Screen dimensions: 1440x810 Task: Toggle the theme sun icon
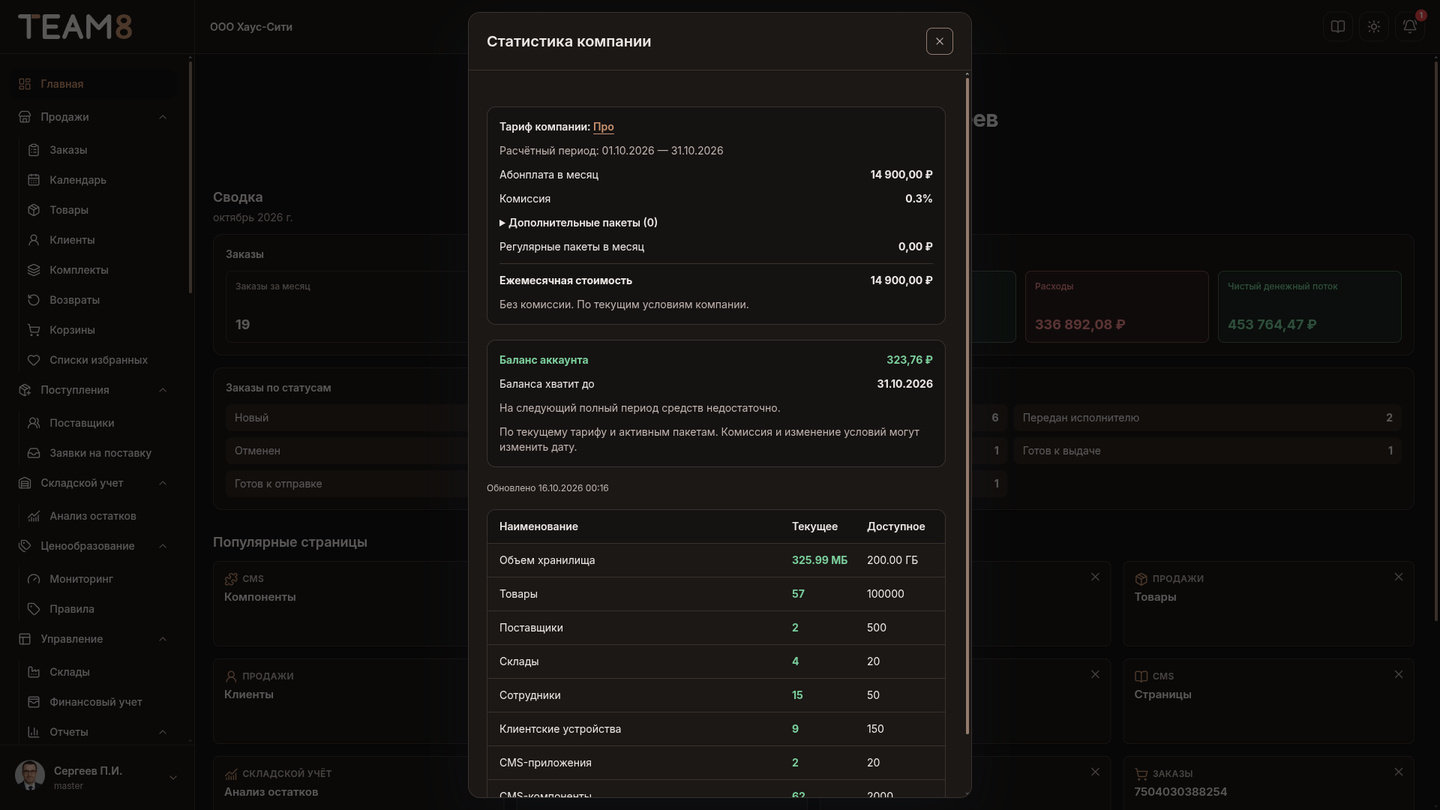point(1374,26)
